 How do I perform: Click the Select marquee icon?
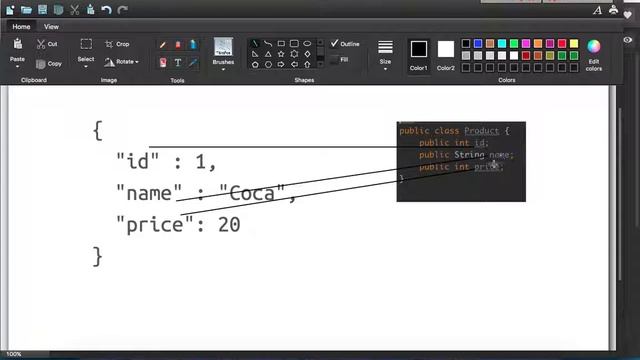click(x=86, y=44)
